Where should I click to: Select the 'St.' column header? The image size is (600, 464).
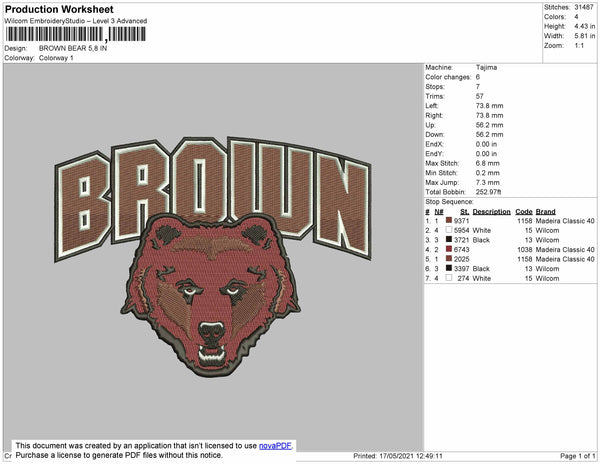465,212
